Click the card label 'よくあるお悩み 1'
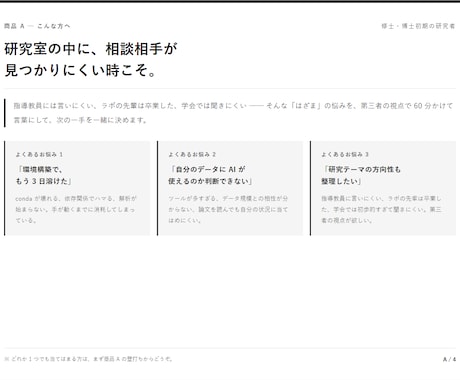 click(x=39, y=154)
